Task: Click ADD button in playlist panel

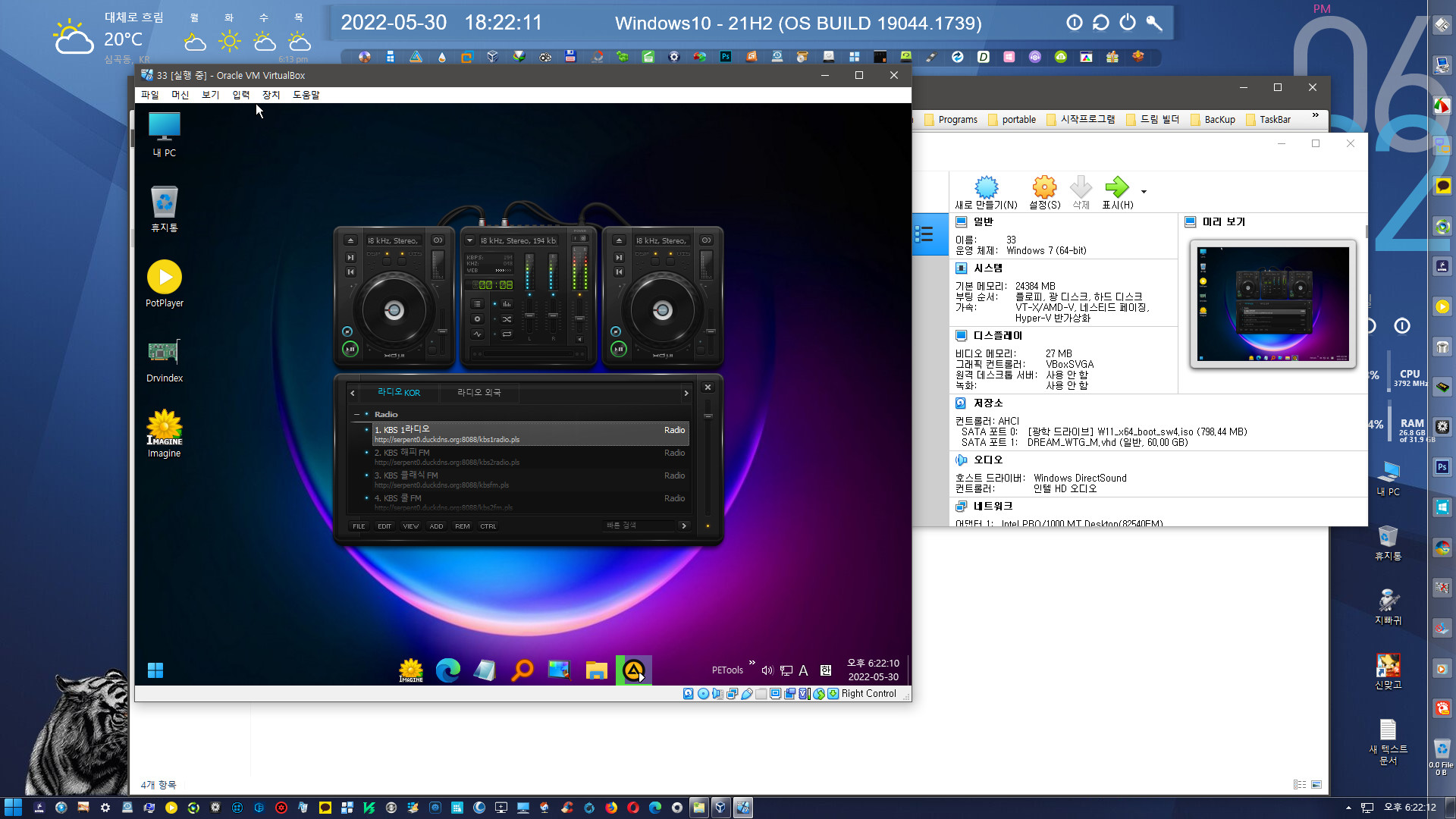Action: (436, 526)
